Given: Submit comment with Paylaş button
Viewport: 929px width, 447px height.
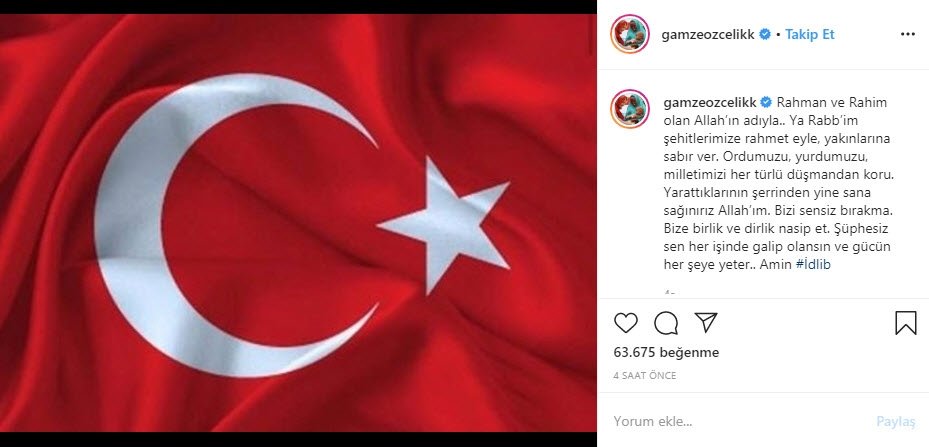Looking at the screenshot, I should click(x=896, y=422).
